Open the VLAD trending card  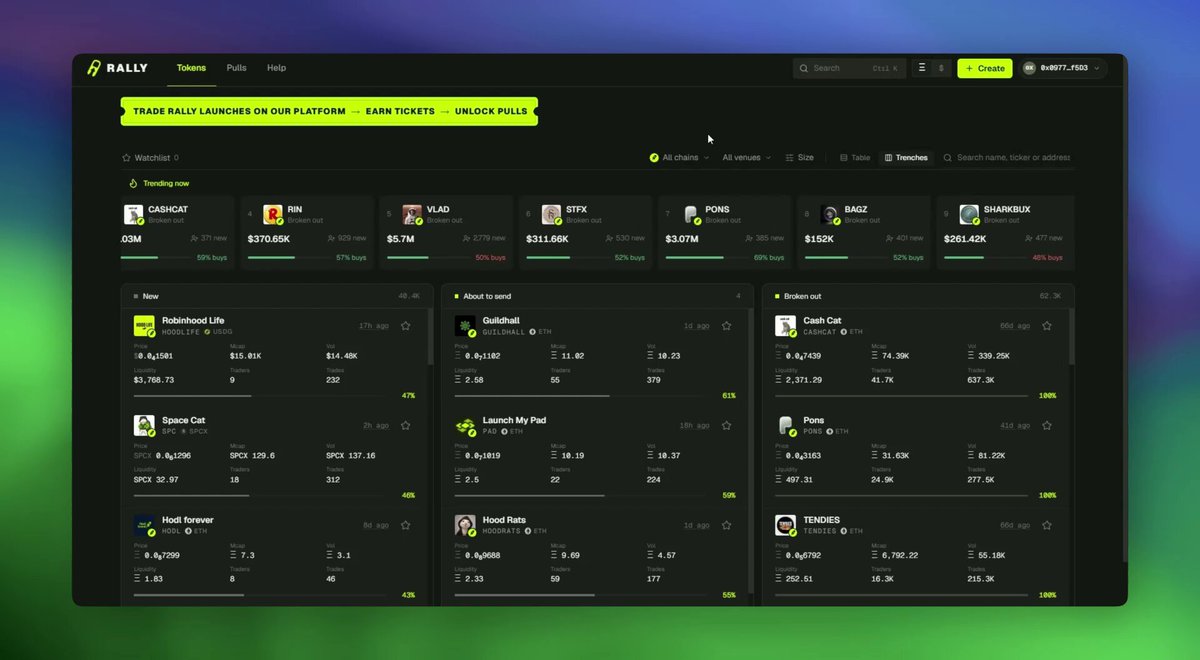pyautogui.click(x=444, y=232)
